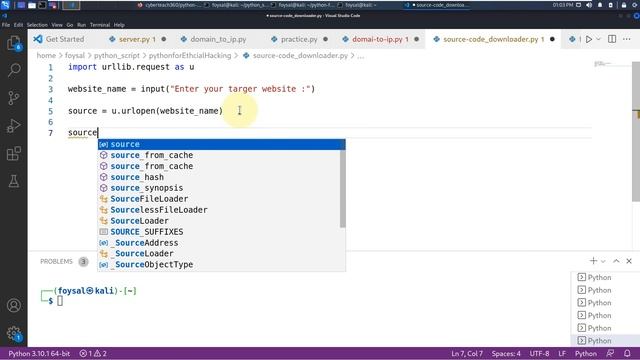The image size is (640, 360).
Task: Add a new terminal with plus icon
Action: coord(593,261)
